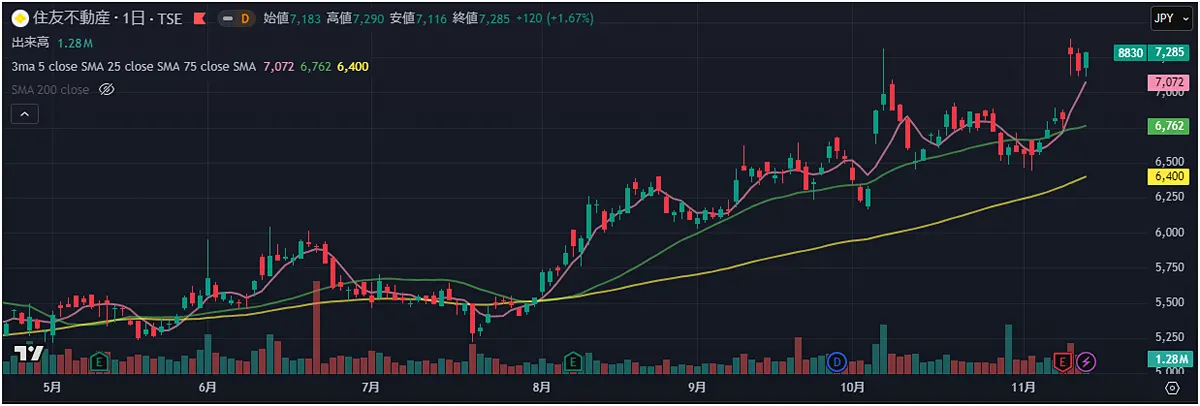Click the SMA 200 close legend label
Viewport: 1200px width, 406px height.
coord(50,90)
